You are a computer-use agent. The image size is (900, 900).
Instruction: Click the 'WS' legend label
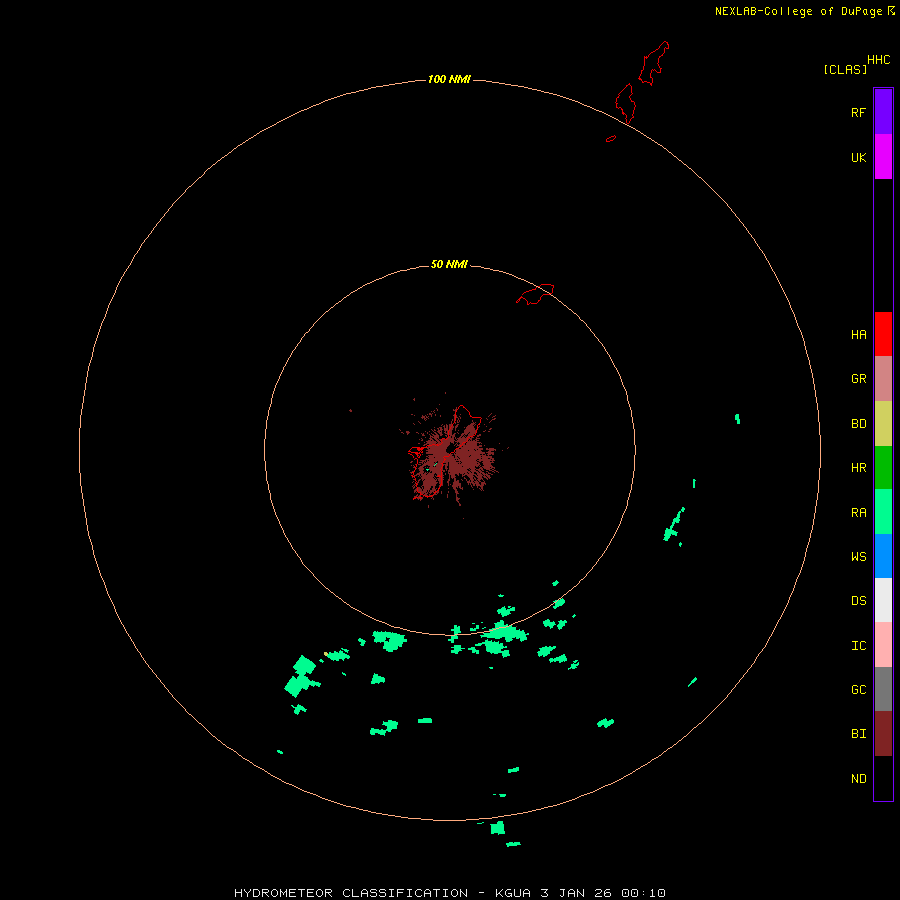[x=859, y=557]
